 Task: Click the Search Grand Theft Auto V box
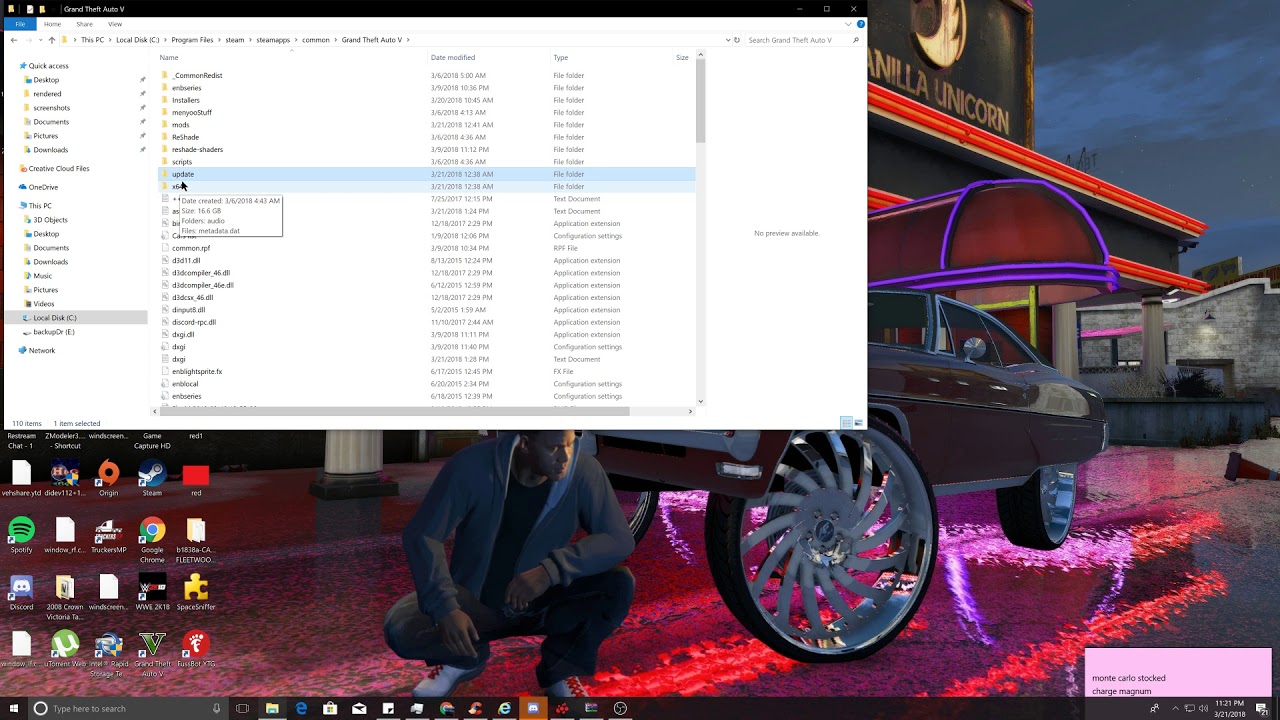tap(803, 40)
